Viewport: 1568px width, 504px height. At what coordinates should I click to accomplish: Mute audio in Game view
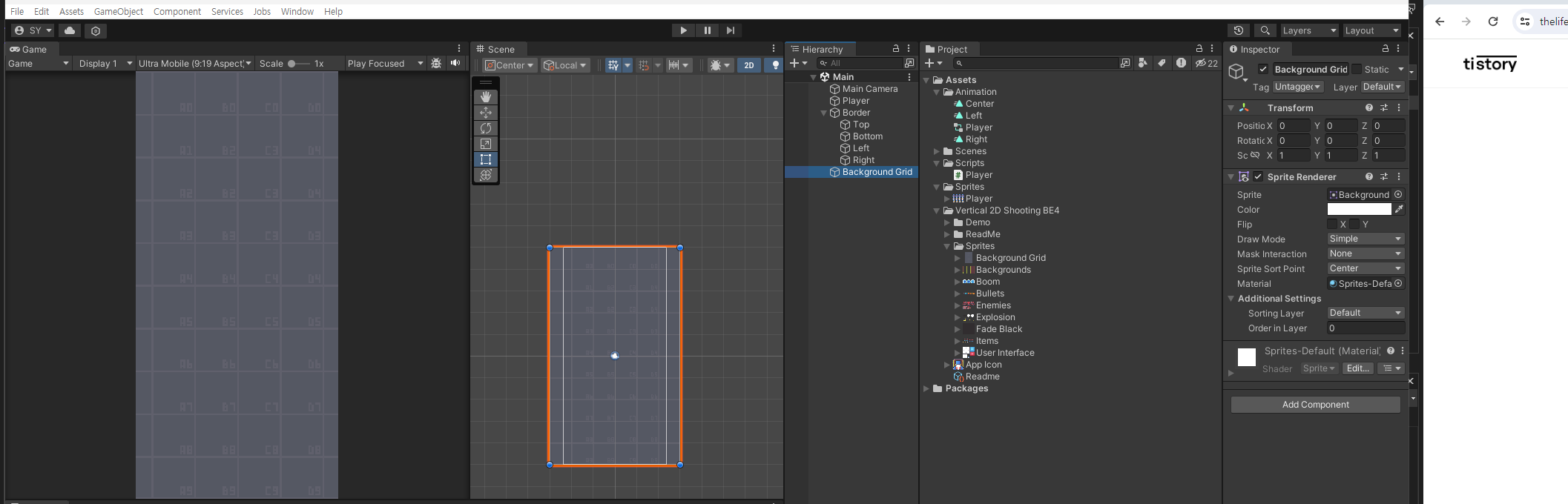pos(455,64)
